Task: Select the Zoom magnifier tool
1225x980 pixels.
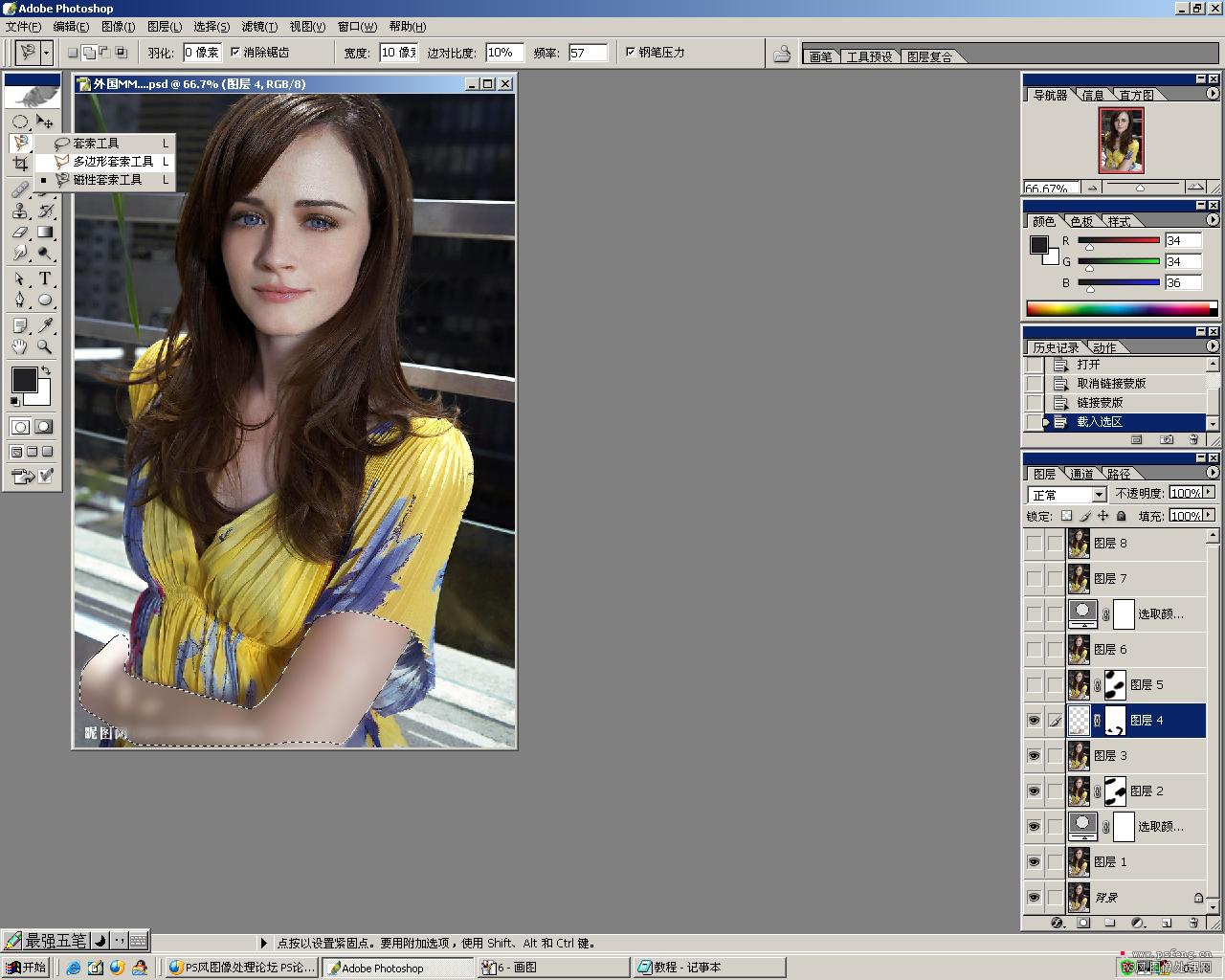Action: point(45,347)
